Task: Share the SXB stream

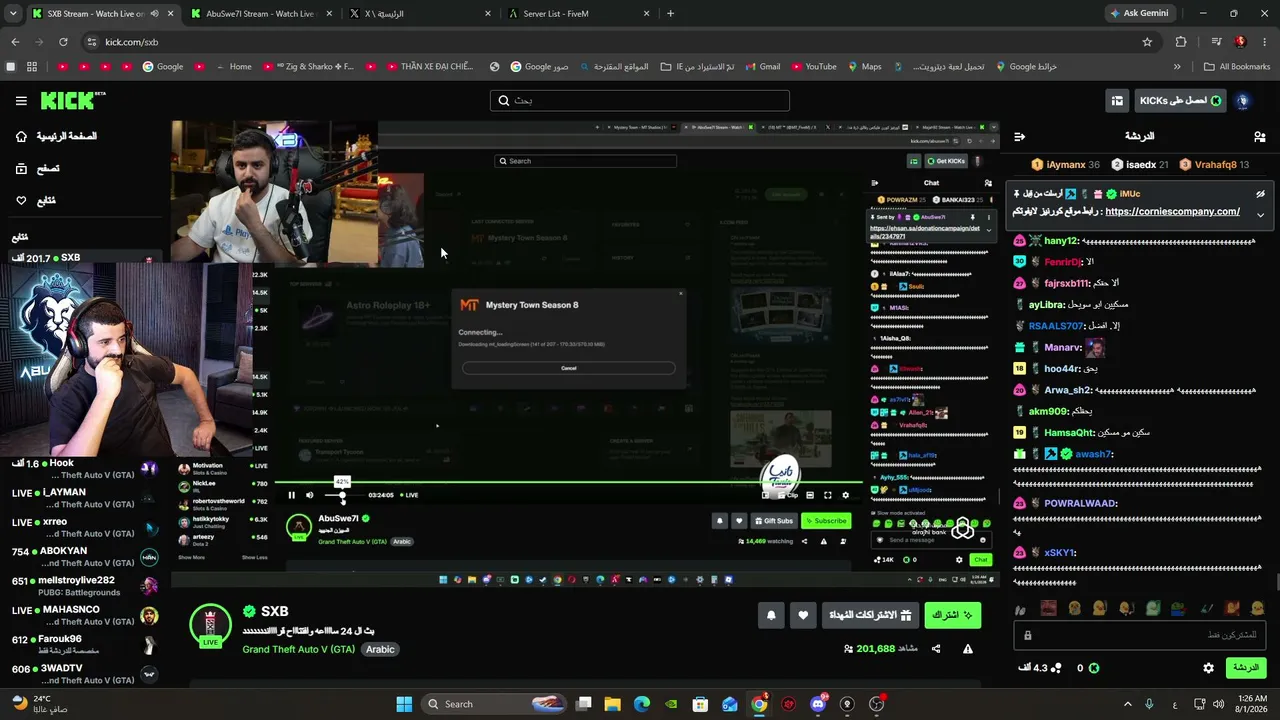Action: (936, 649)
